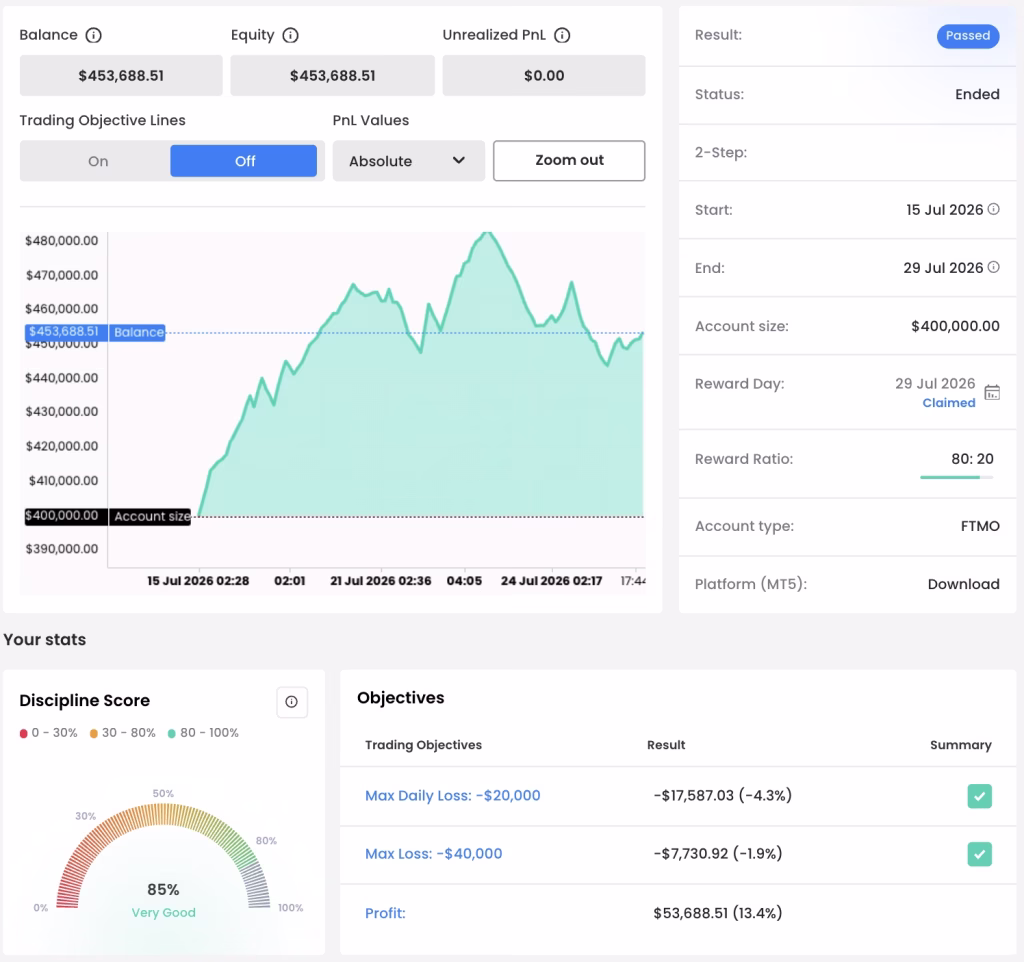1024x962 pixels.
Task: Click the profit result $53,688.51 (13.4%)
Action: (718, 913)
